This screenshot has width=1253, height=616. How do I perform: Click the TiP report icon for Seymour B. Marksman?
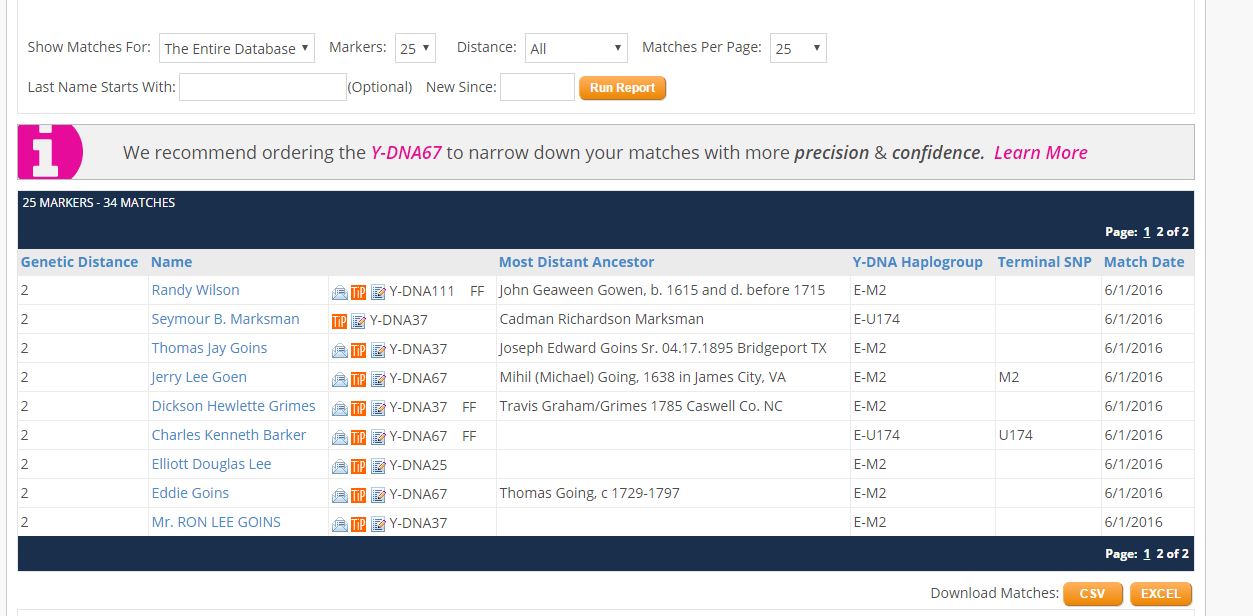tap(339, 321)
